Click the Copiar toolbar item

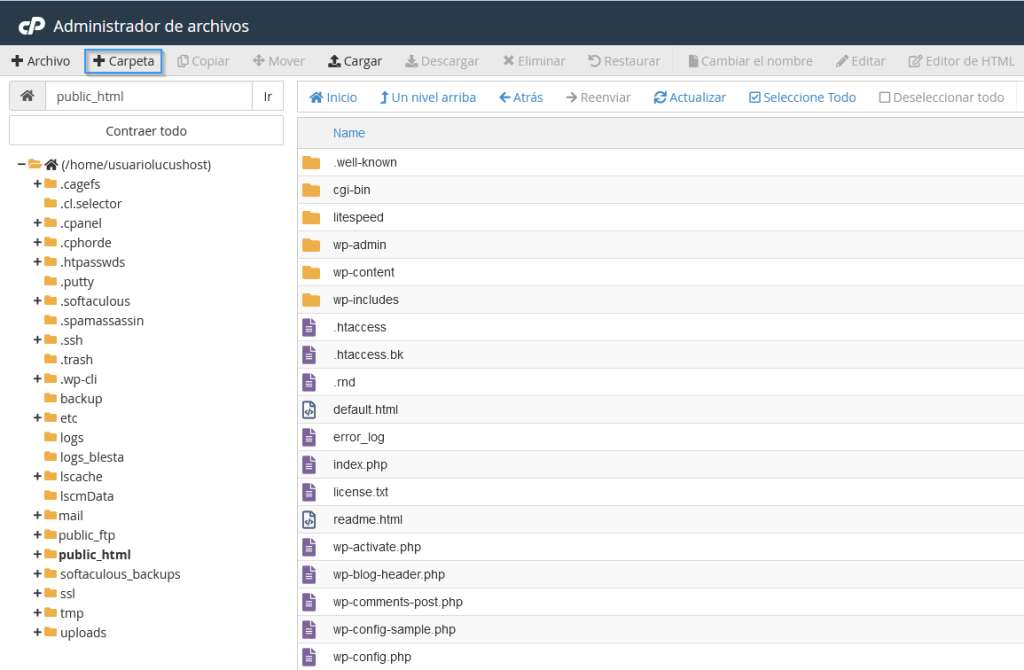click(203, 61)
